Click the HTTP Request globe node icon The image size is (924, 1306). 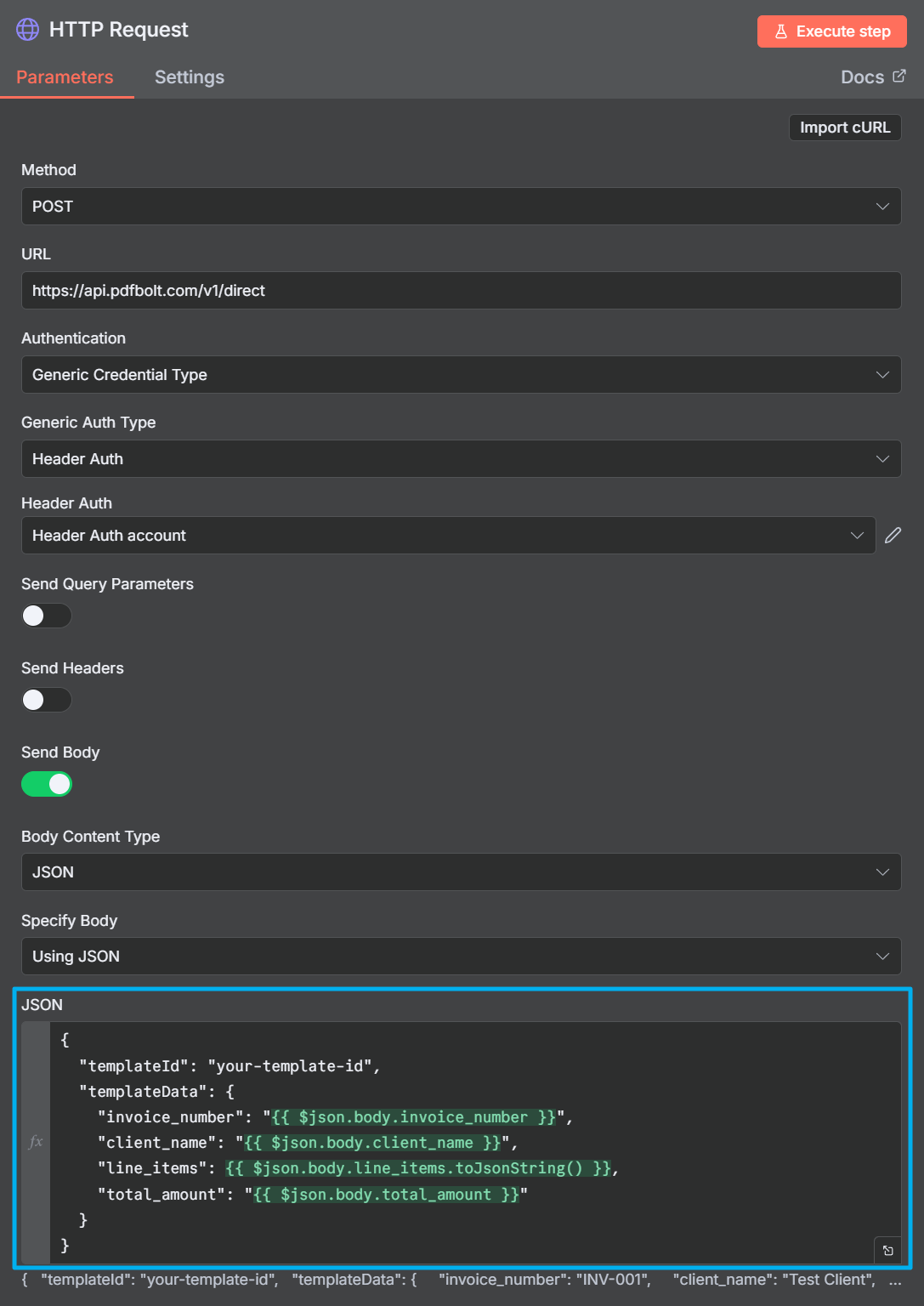pos(26,28)
